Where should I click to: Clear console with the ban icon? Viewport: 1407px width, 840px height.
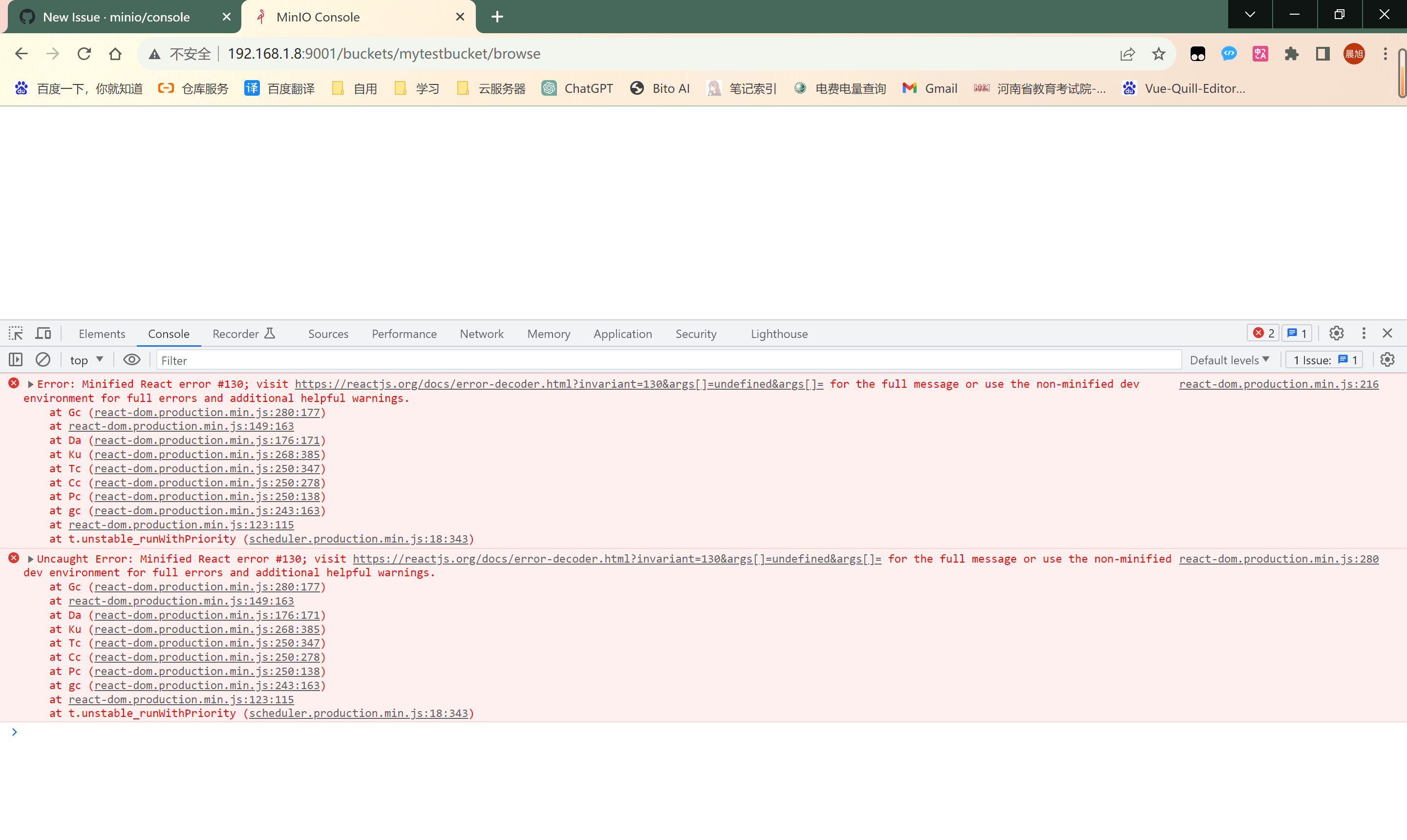[x=43, y=360]
